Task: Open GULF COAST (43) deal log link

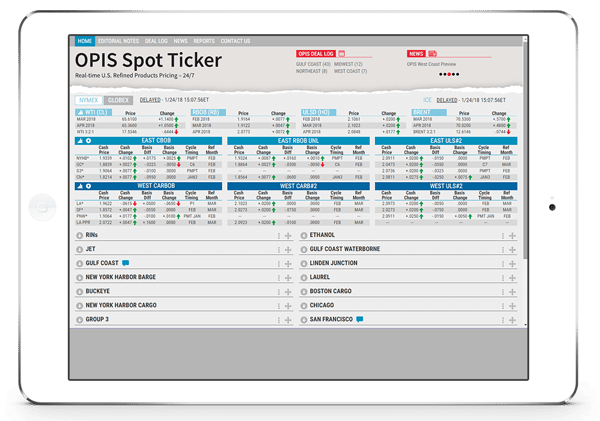Action: [313, 64]
